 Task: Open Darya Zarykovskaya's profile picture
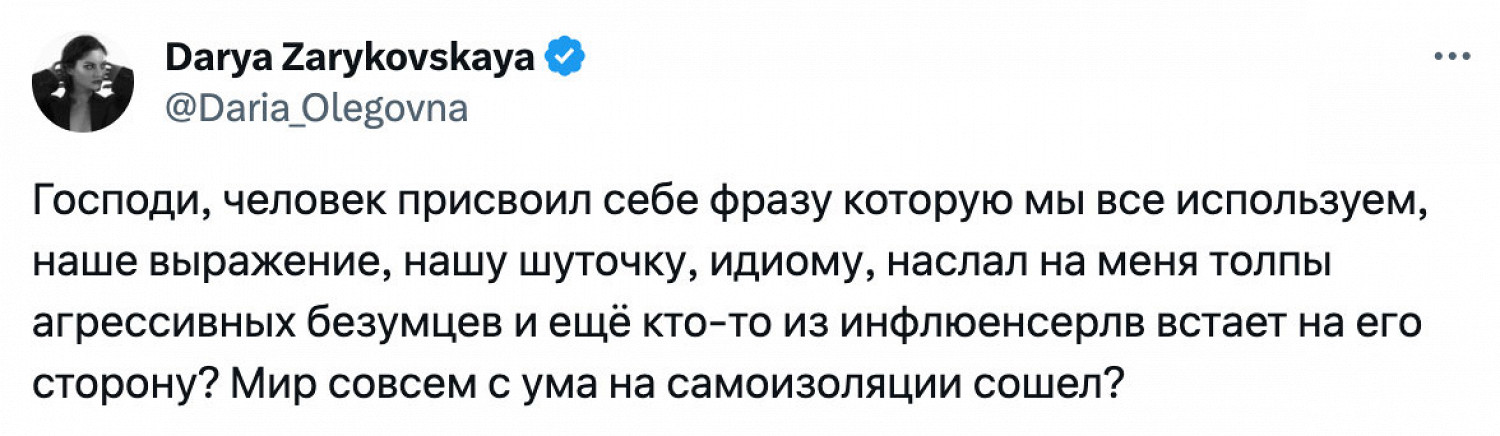coord(84,84)
